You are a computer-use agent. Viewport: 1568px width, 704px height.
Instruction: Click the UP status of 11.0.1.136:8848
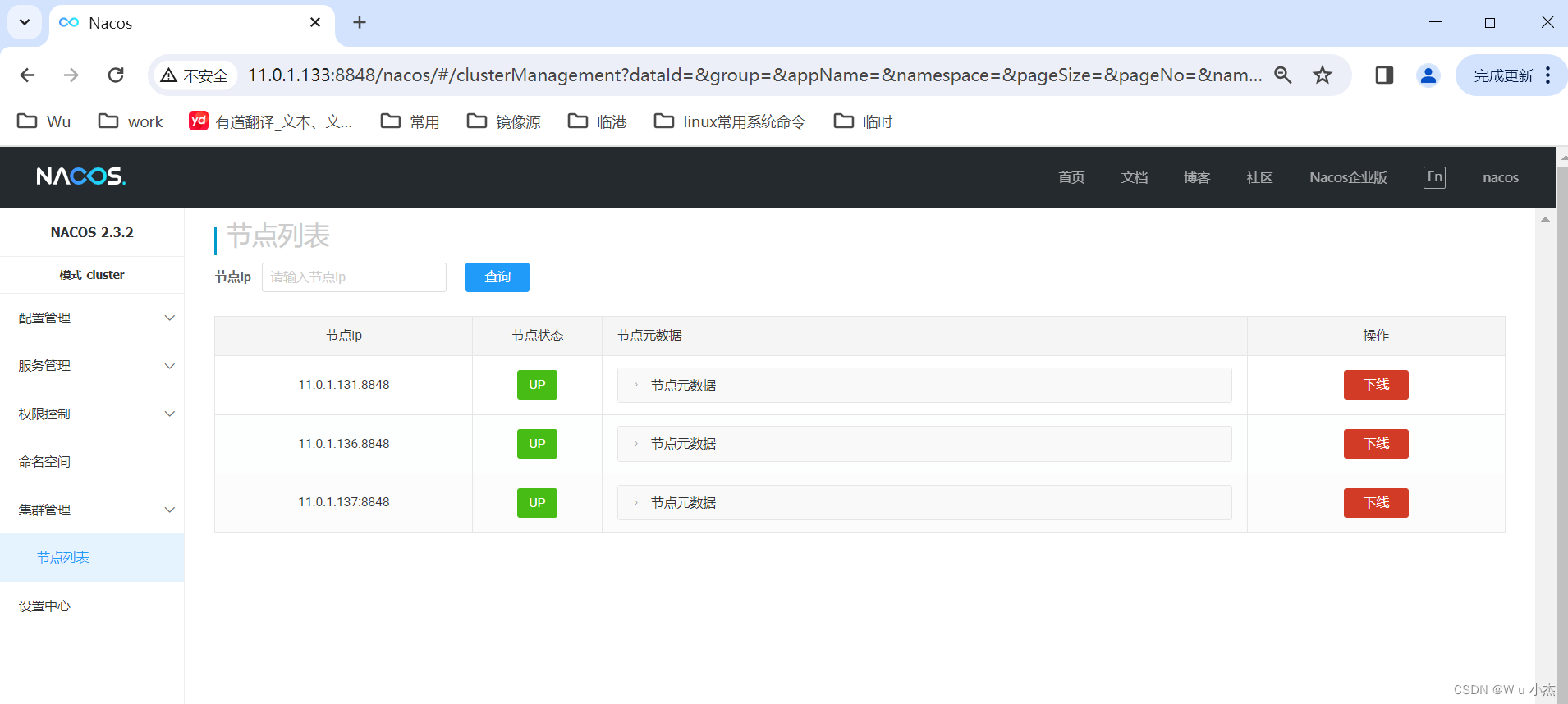tap(537, 444)
